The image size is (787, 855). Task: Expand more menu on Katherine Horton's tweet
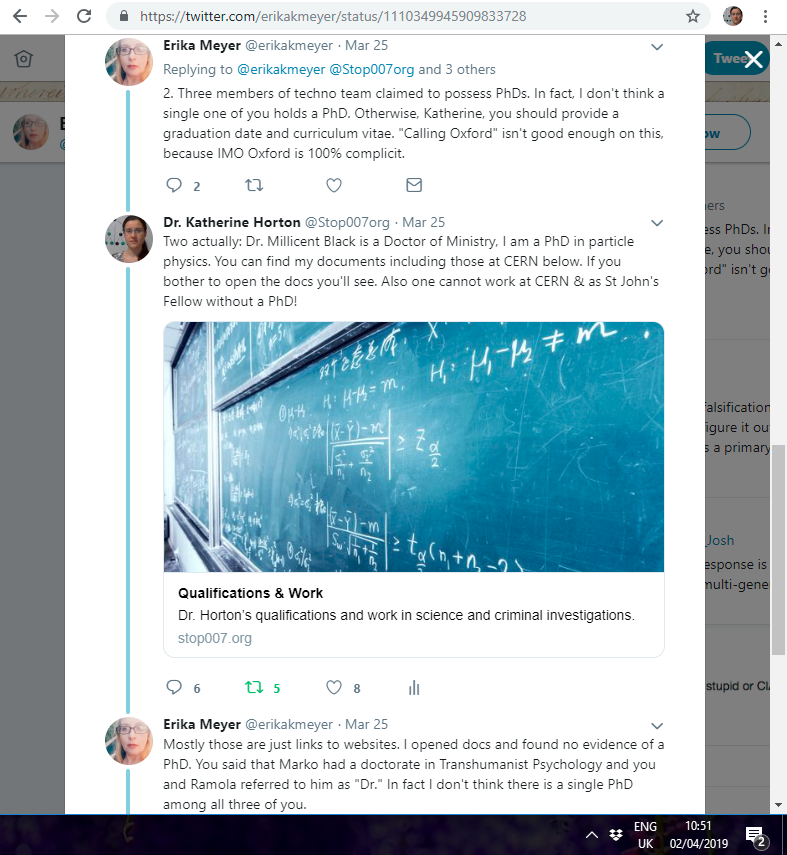[657, 223]
